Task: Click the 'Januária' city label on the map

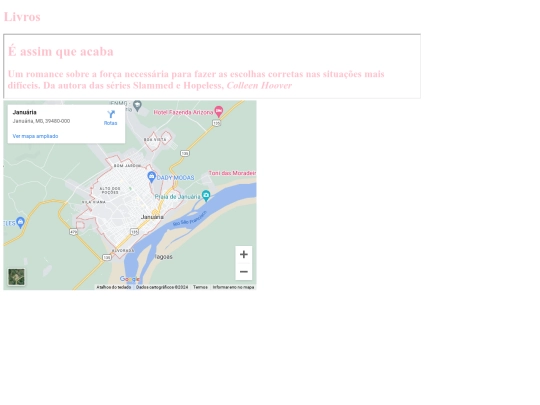Action: pos(152,217)
